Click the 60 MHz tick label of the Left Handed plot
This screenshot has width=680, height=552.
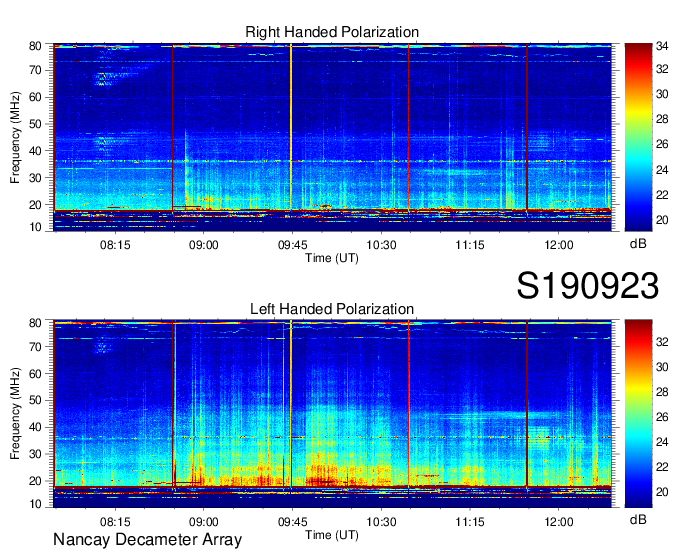35,374
